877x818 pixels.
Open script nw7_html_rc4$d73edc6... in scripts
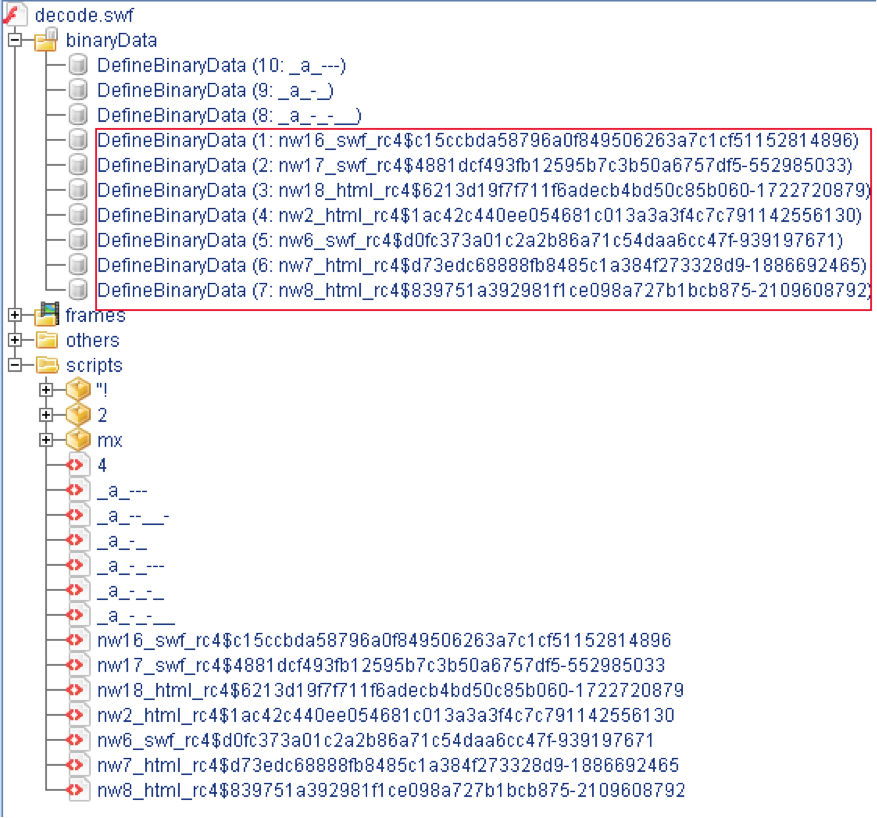click(x=388, y=765)
